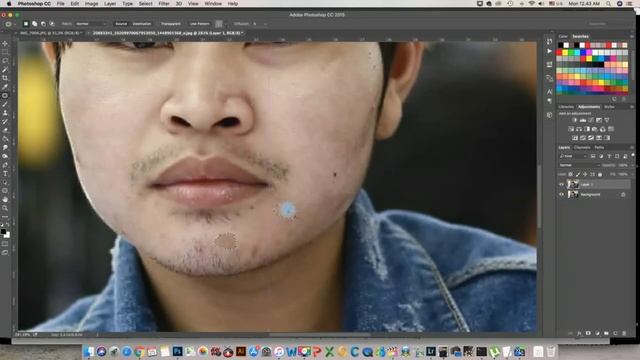Open the Patch mode Normal dropdown
Screen dimensions: 640x360
[x=91, y=24]
